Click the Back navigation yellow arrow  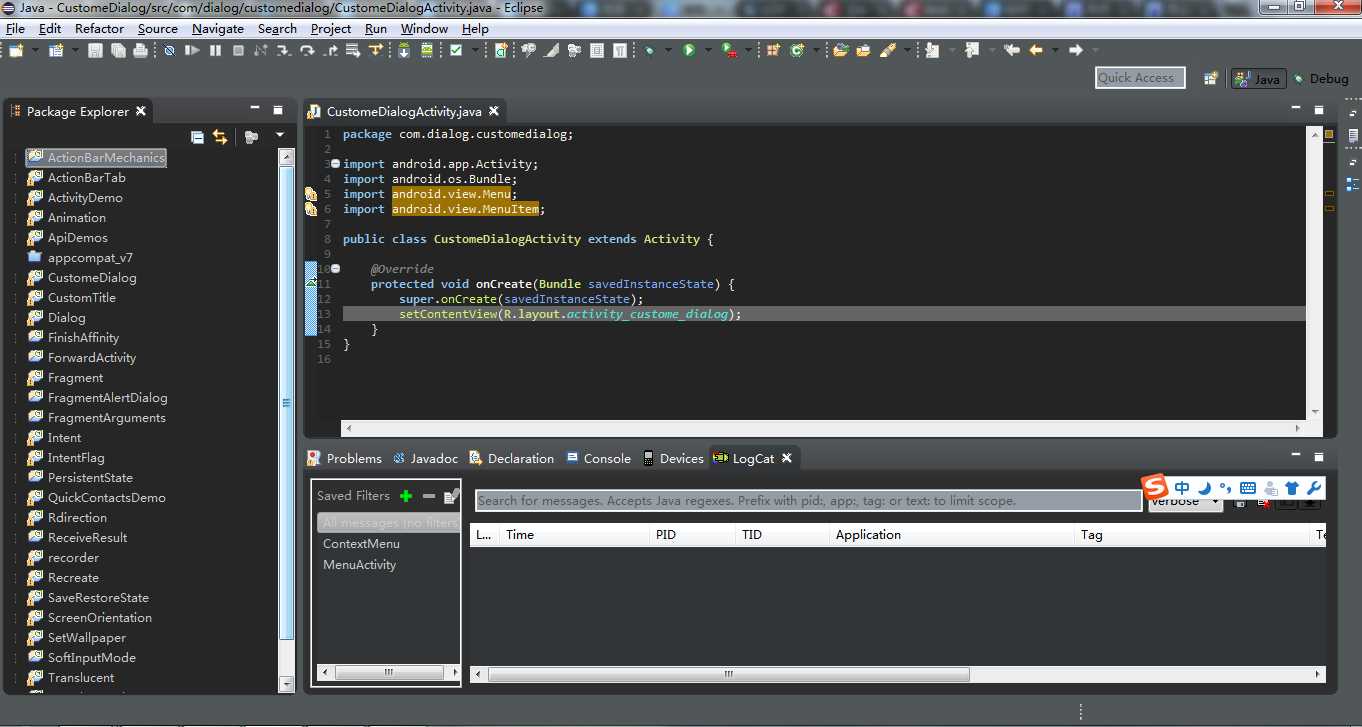coord(1036,50)
